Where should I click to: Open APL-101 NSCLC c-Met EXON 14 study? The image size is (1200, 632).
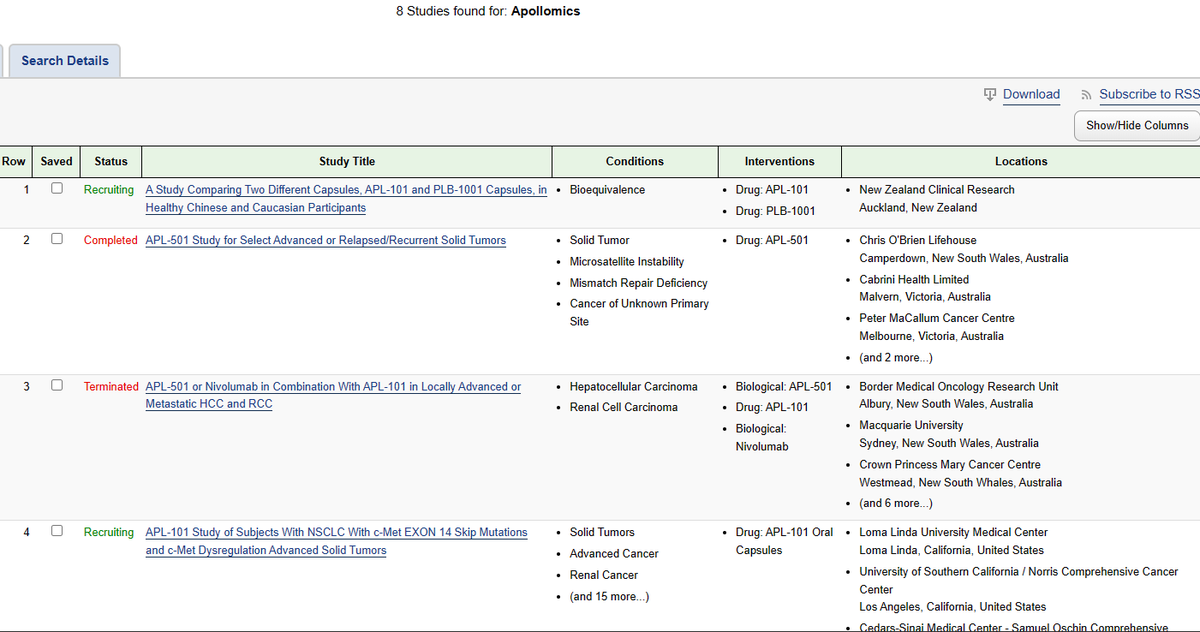[336, 541]
